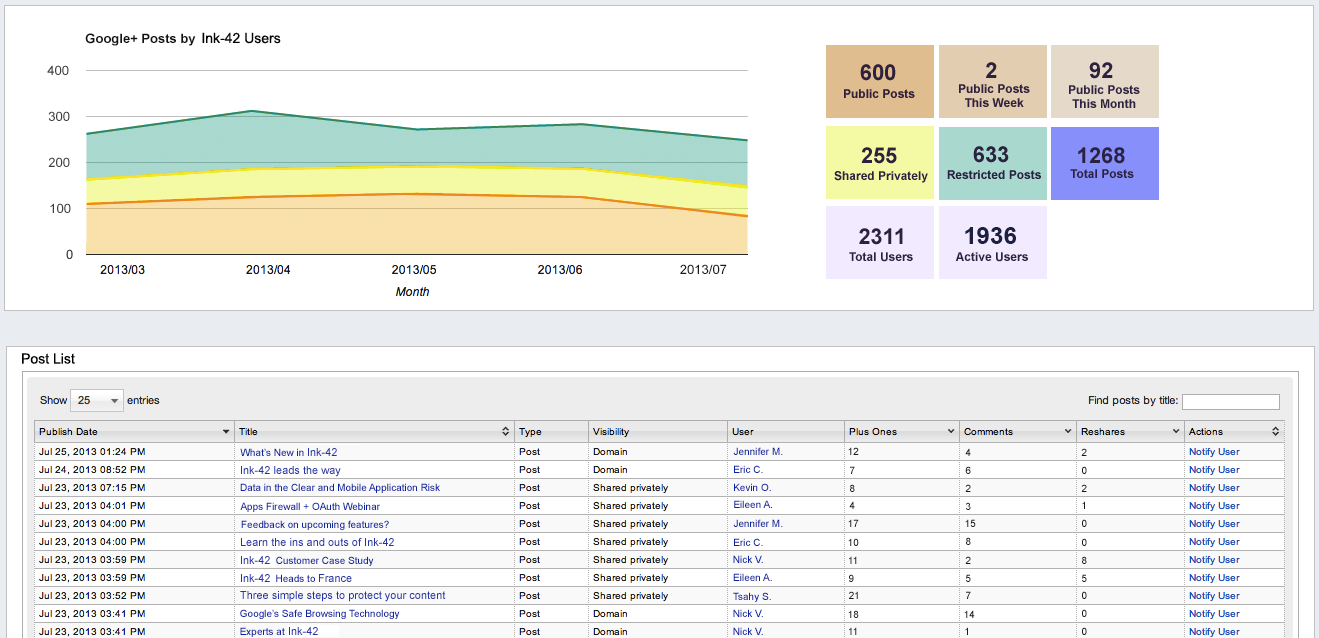1319x638 pixels.
Task: Select the 92 Public Posts This Month tile
Action: click(x=1105, y=82)
